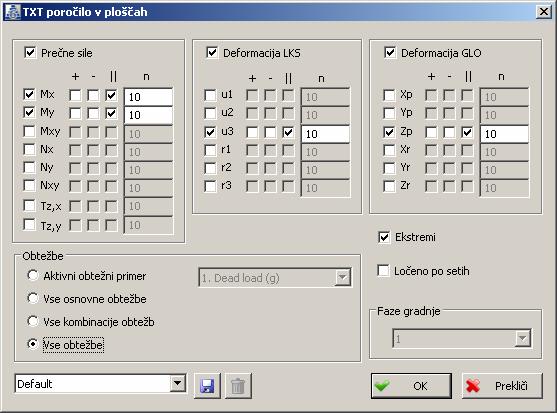This screenshot has height=413, width=557.
Task: Enable the Yr checkbox
Action: point(389,168)
